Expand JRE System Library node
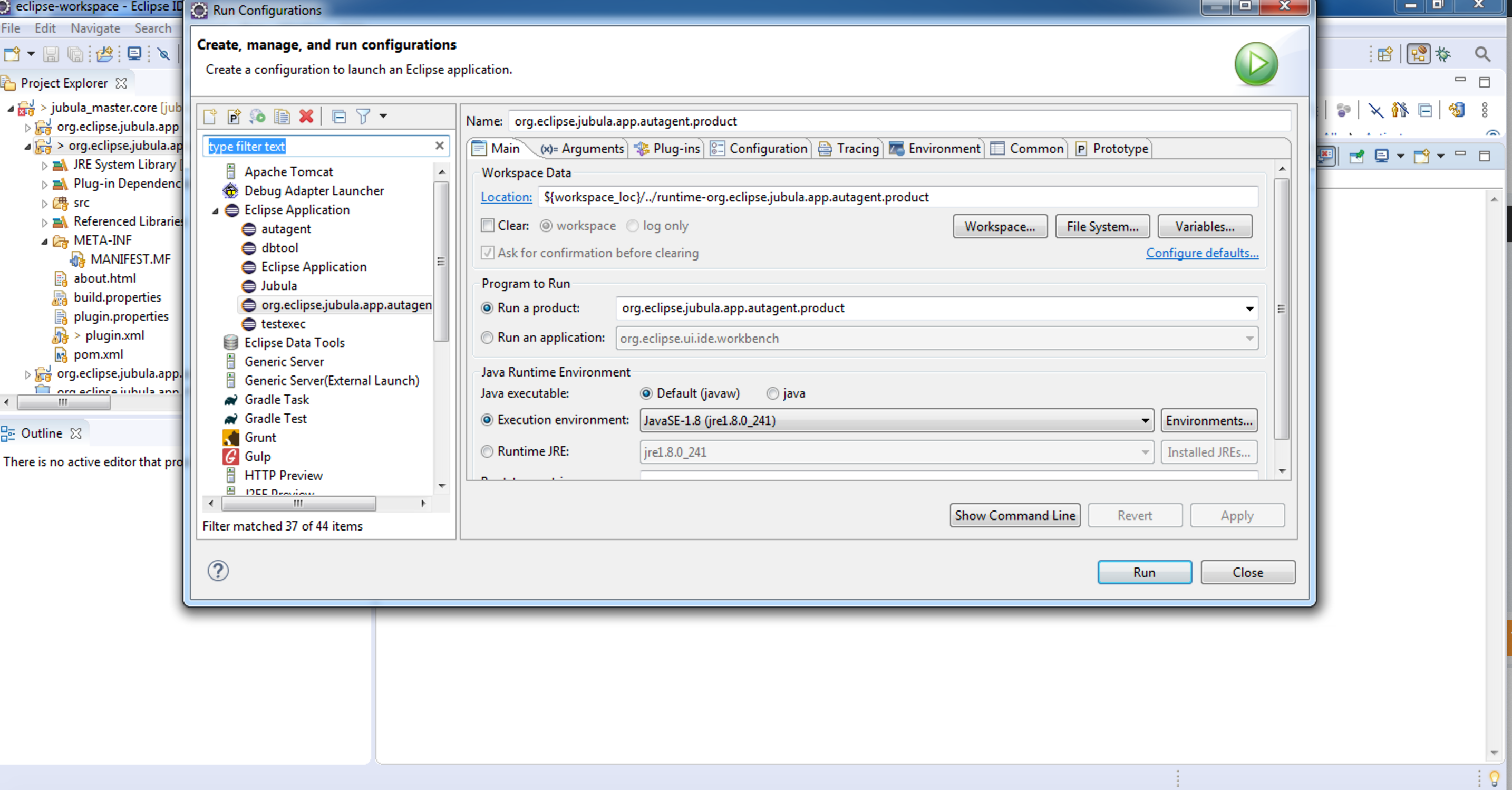 coord(45,165)
